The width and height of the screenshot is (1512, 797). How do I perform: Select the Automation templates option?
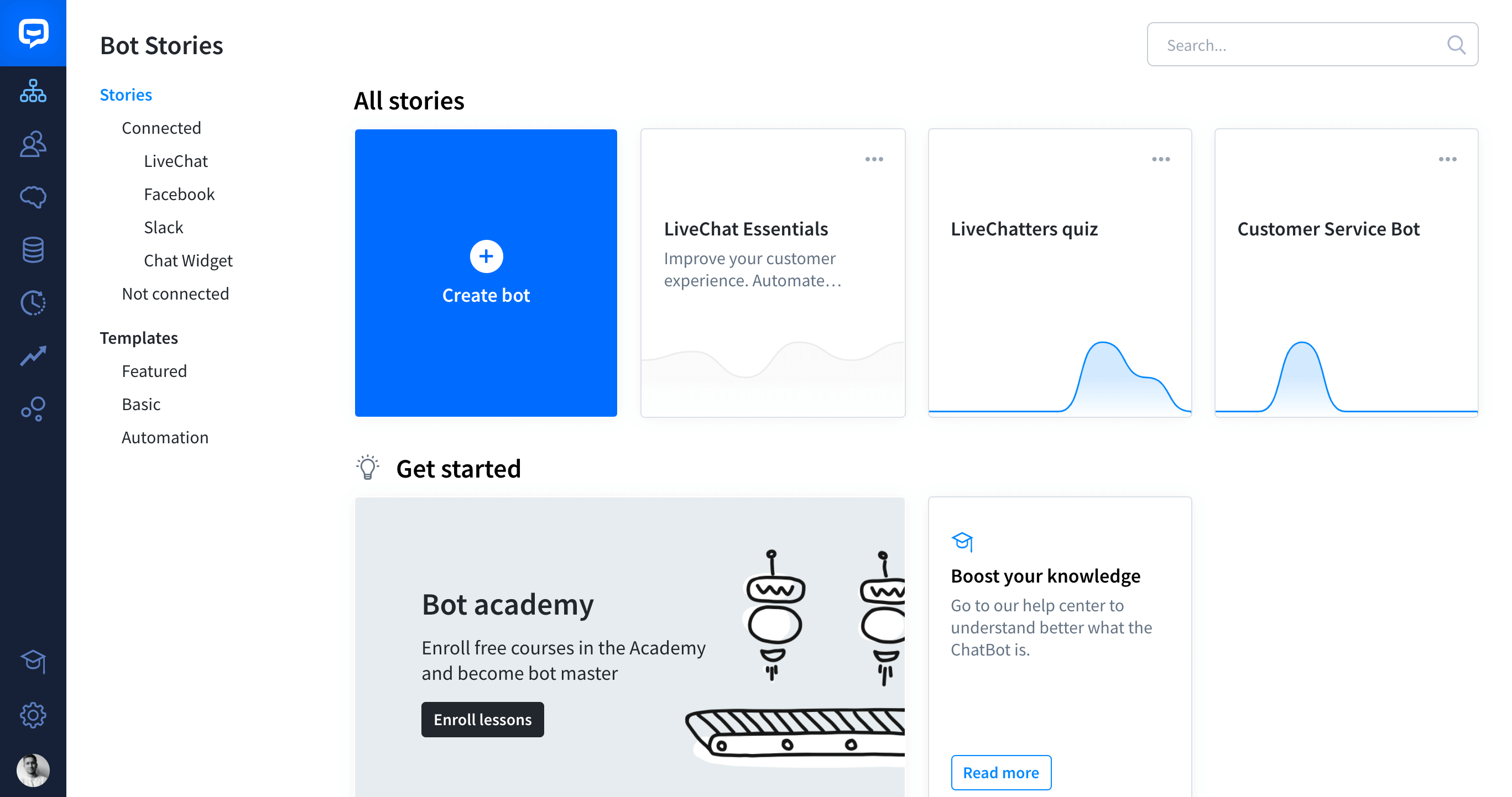pyautogui.click(x=165, y=437)
